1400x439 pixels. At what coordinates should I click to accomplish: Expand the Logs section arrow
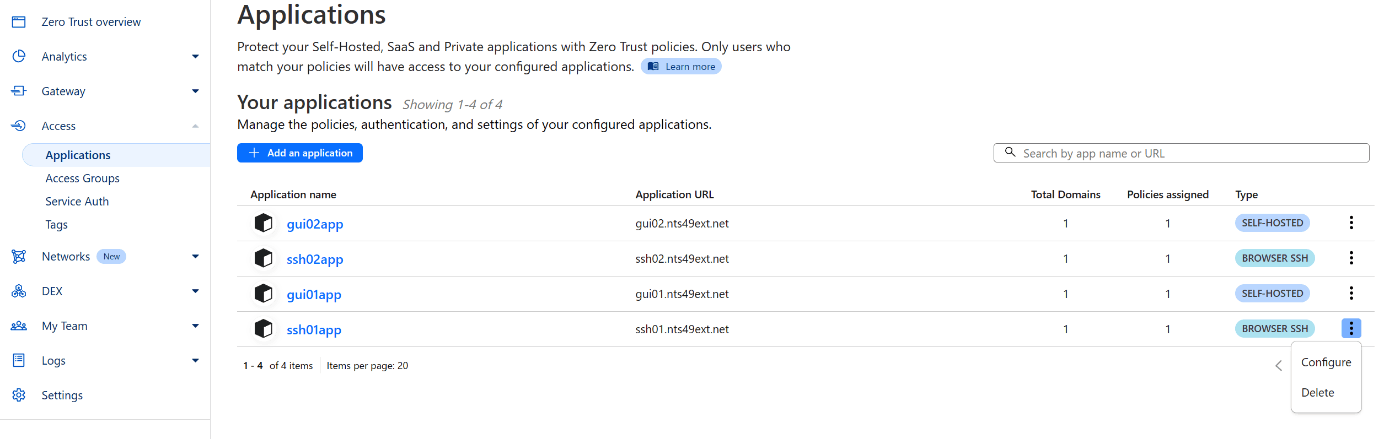click(x=195, y=361)
